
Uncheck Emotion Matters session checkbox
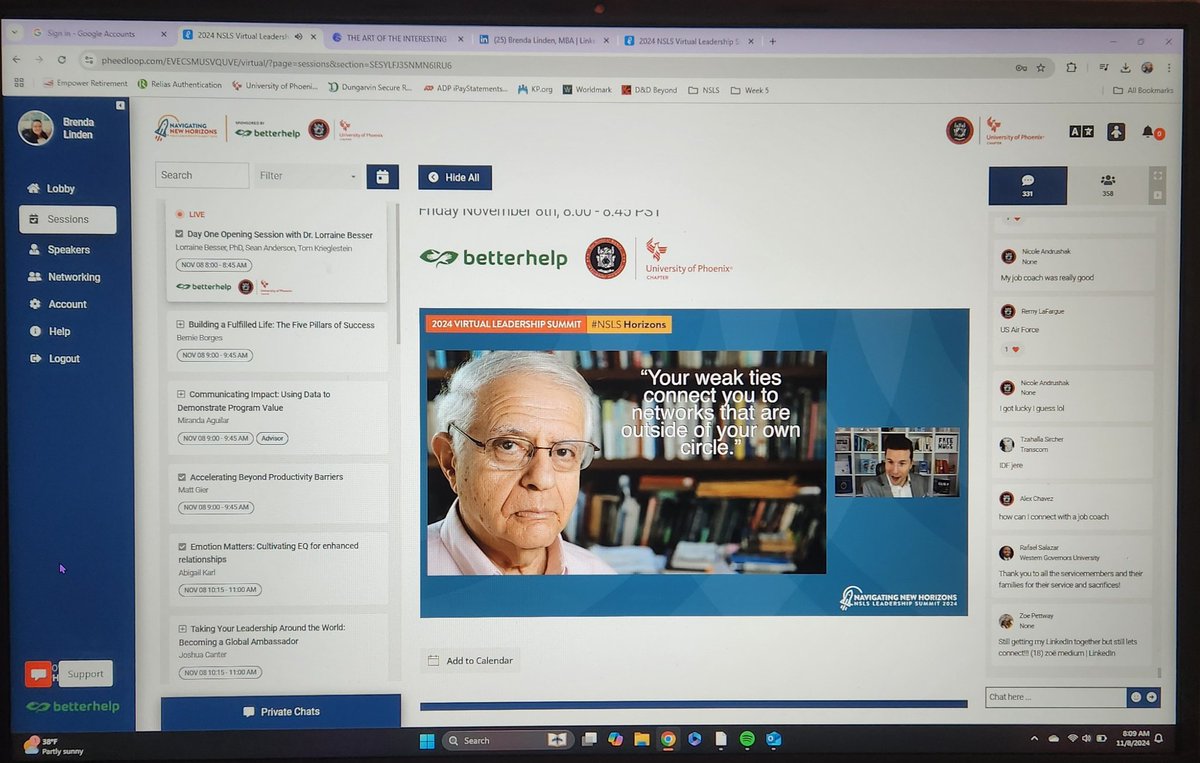pyautogui.click(x=181, y=546)
